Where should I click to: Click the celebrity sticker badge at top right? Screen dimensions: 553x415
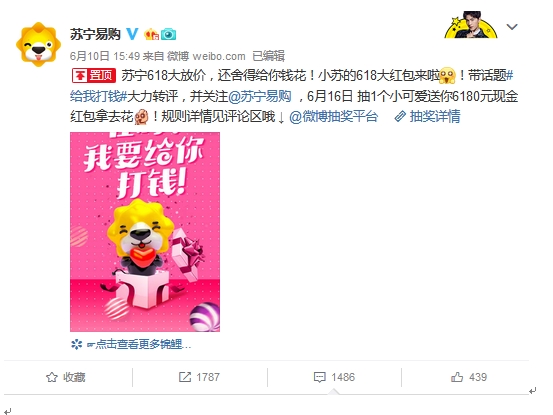(x=471, y=24)
